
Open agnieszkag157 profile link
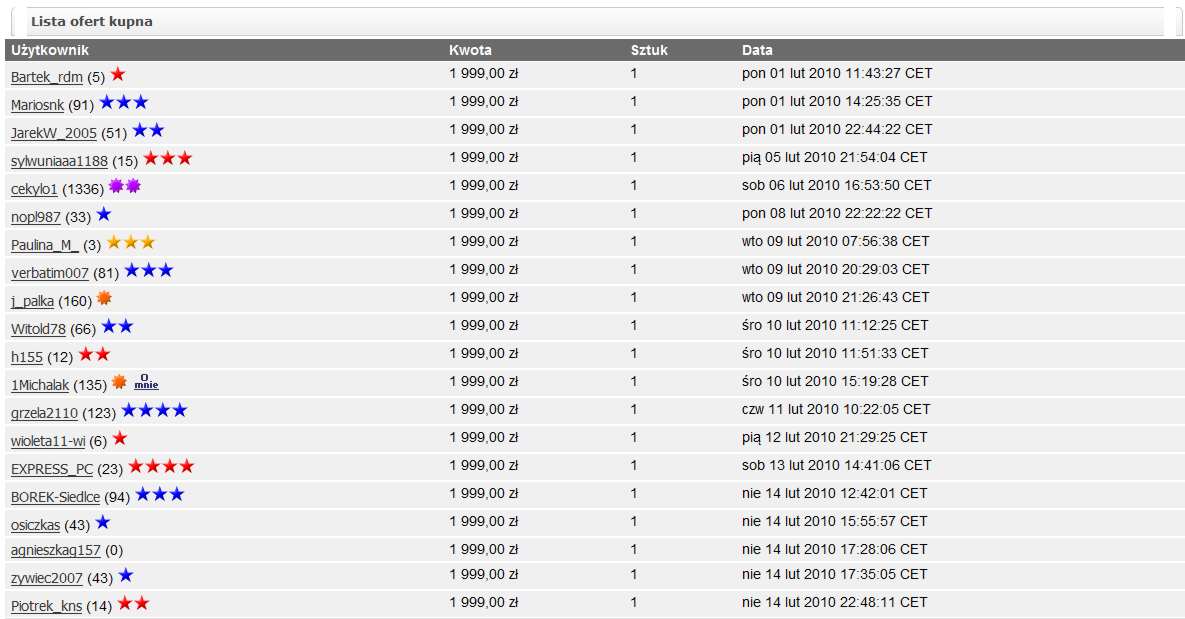tap(55, 550)
